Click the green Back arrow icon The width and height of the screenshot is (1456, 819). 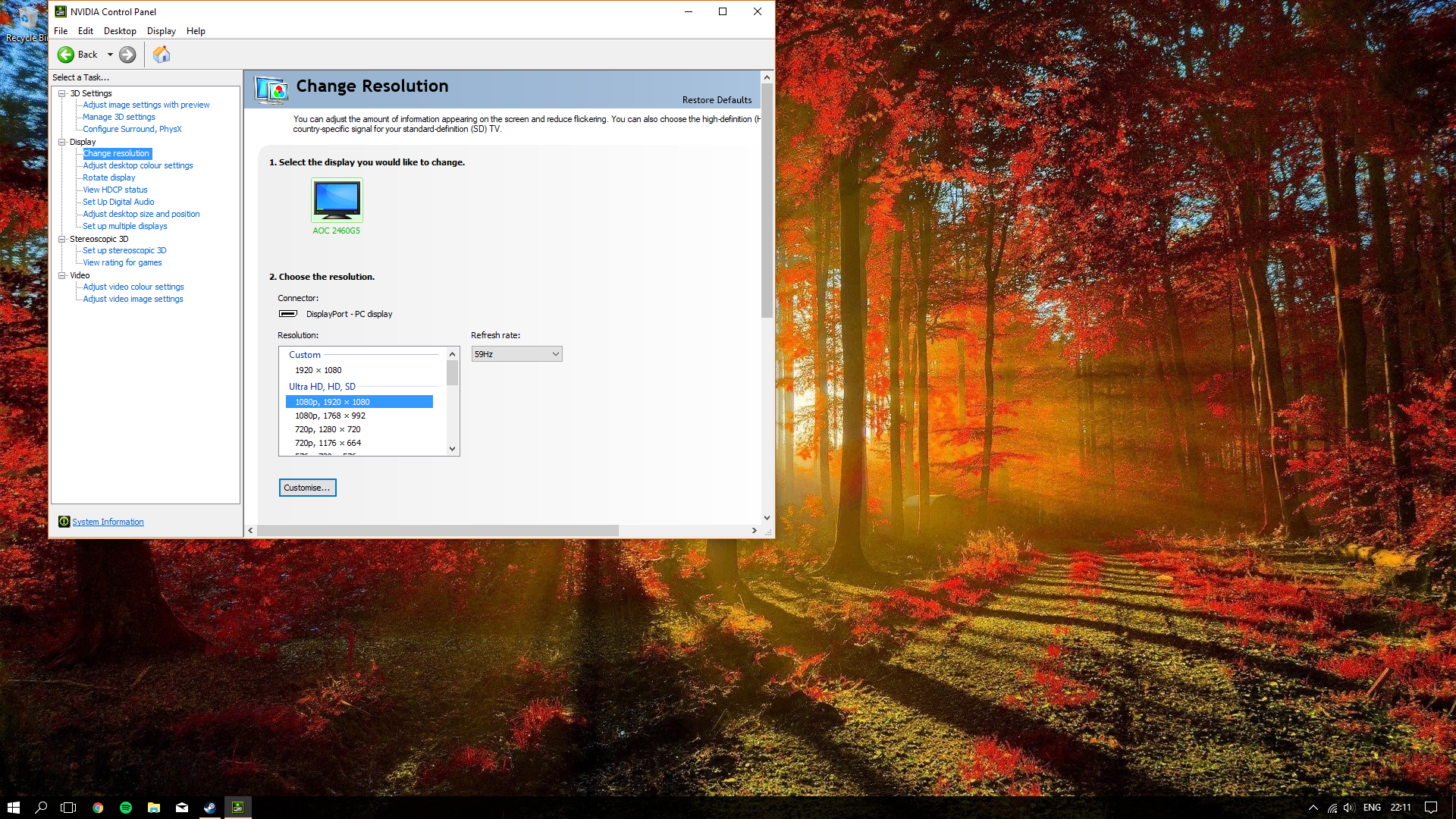pyautogui.click(x=66, y=55)
